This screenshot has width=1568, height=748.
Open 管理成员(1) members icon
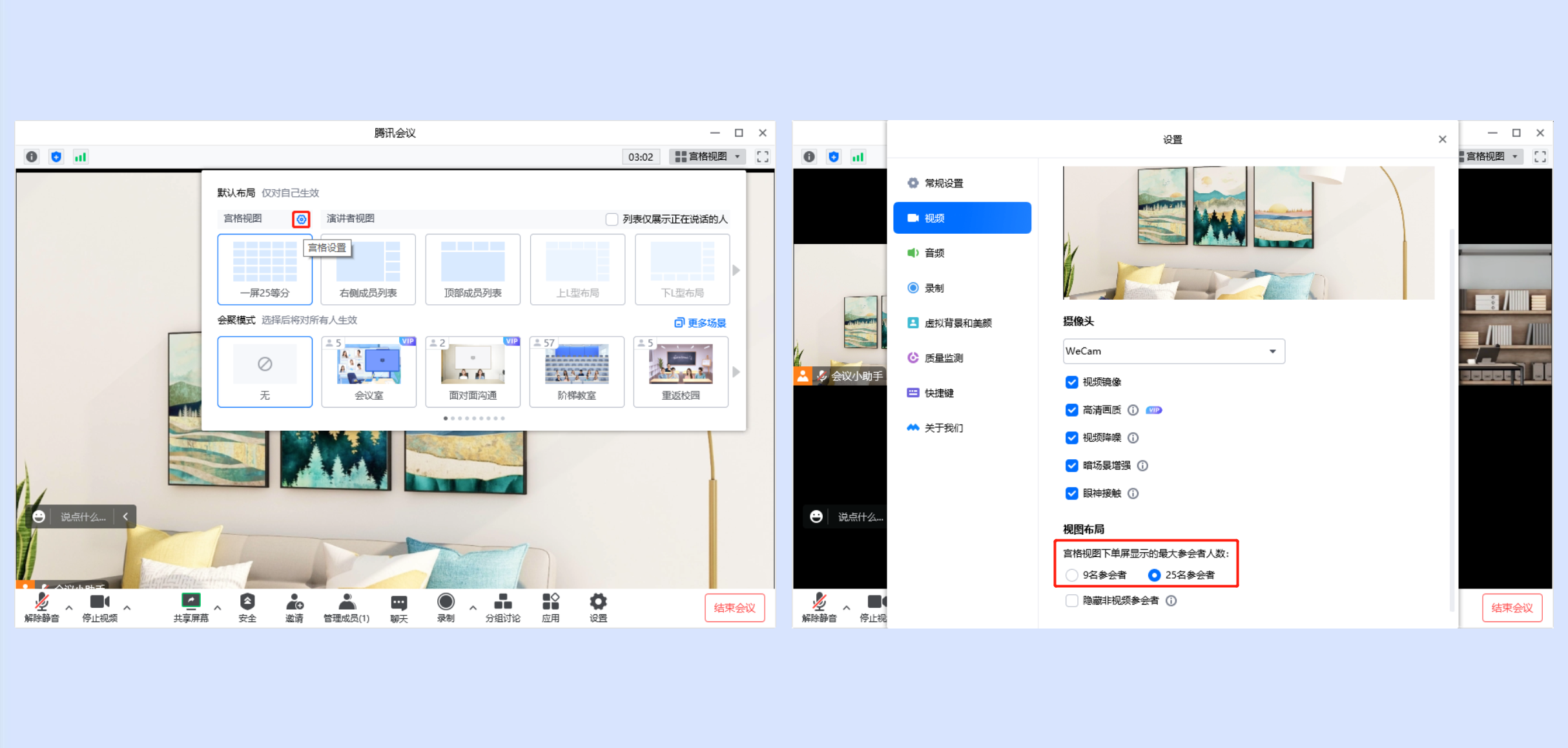347,602
